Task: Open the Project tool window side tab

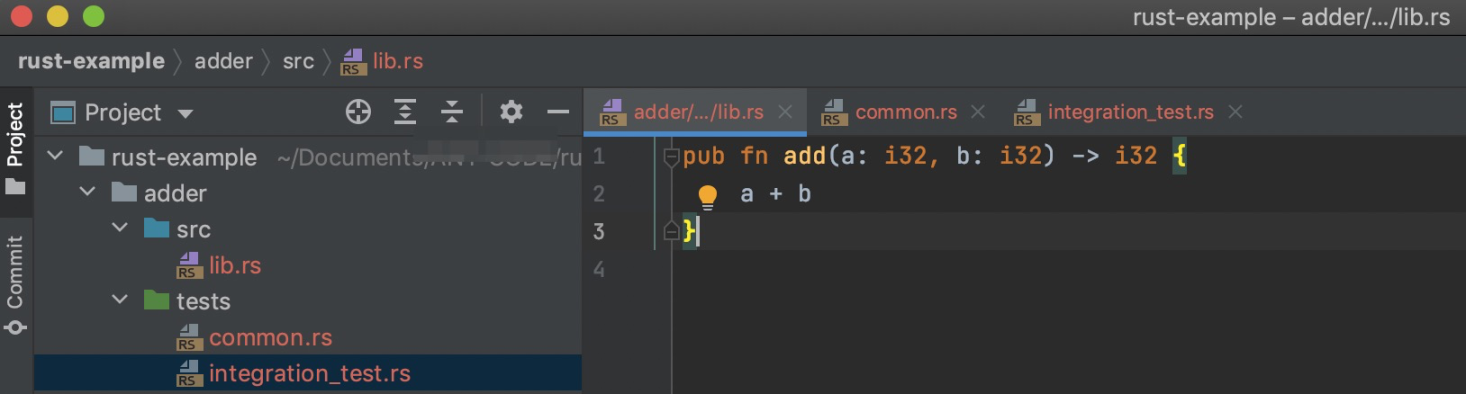Action: point(16,149)
